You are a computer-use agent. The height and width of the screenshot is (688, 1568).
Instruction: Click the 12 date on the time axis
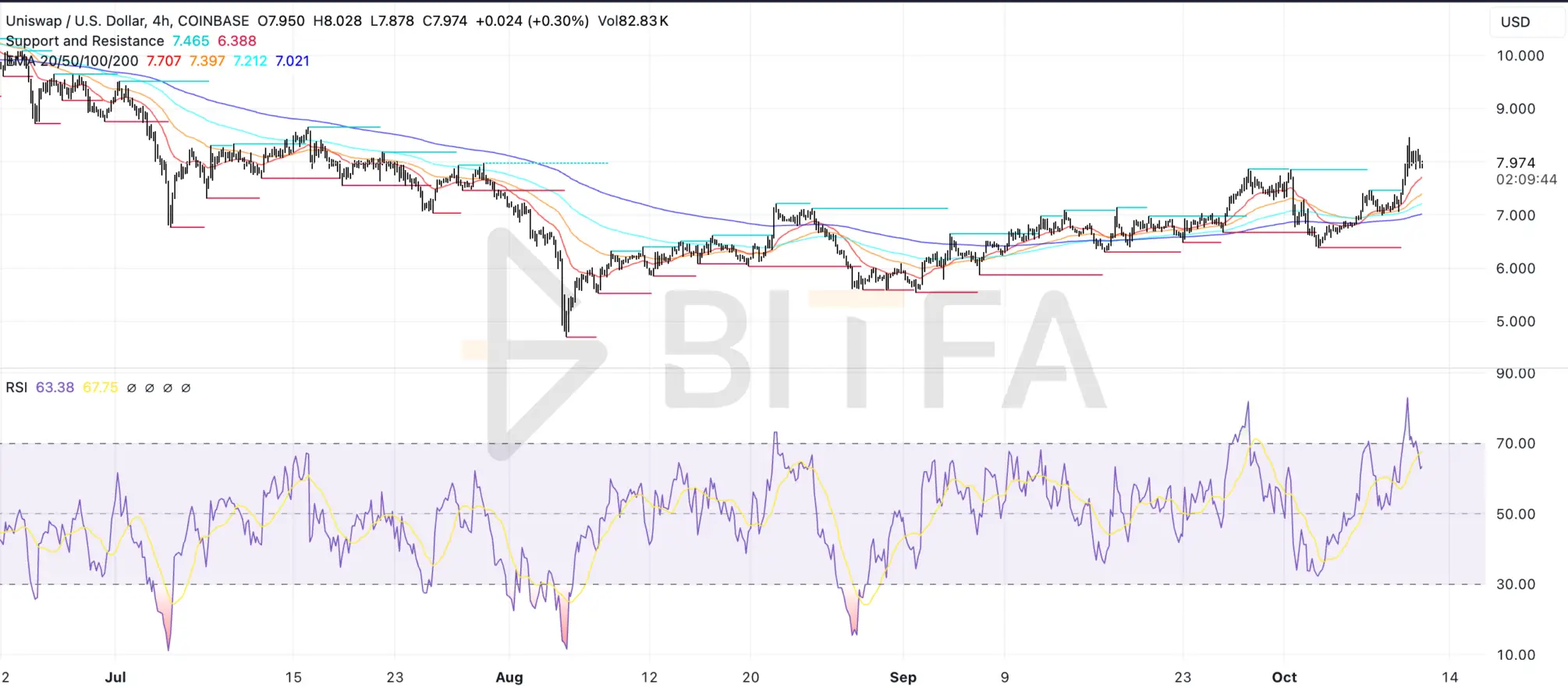[x=649, y=678]
